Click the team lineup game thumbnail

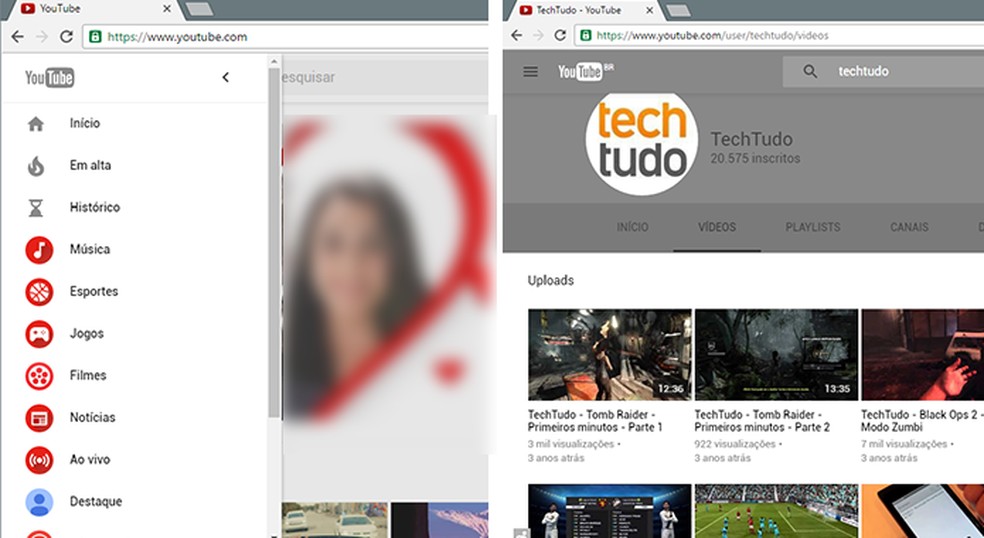click(x=609, y=511)
